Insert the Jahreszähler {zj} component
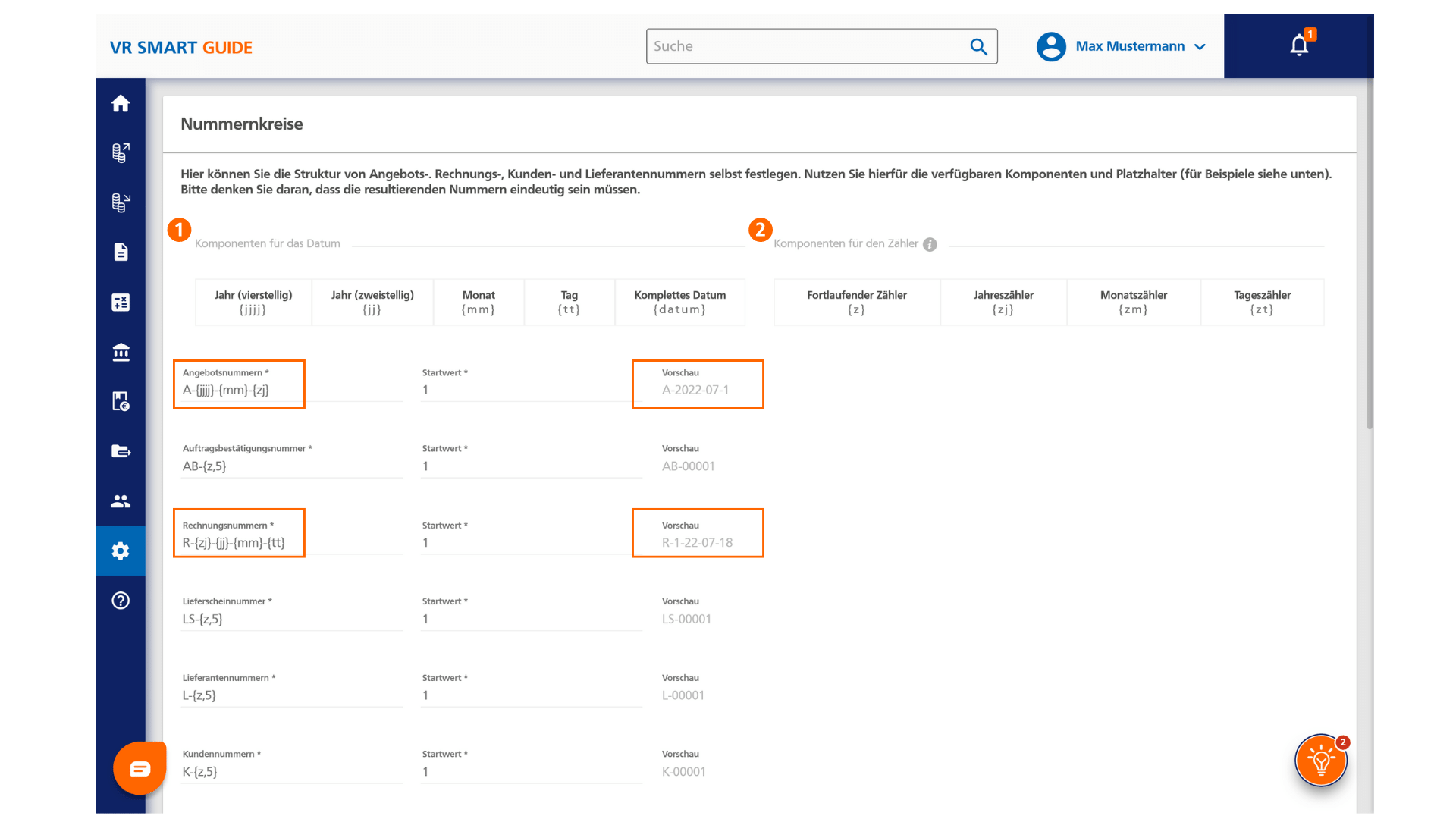 point(1003,302)
